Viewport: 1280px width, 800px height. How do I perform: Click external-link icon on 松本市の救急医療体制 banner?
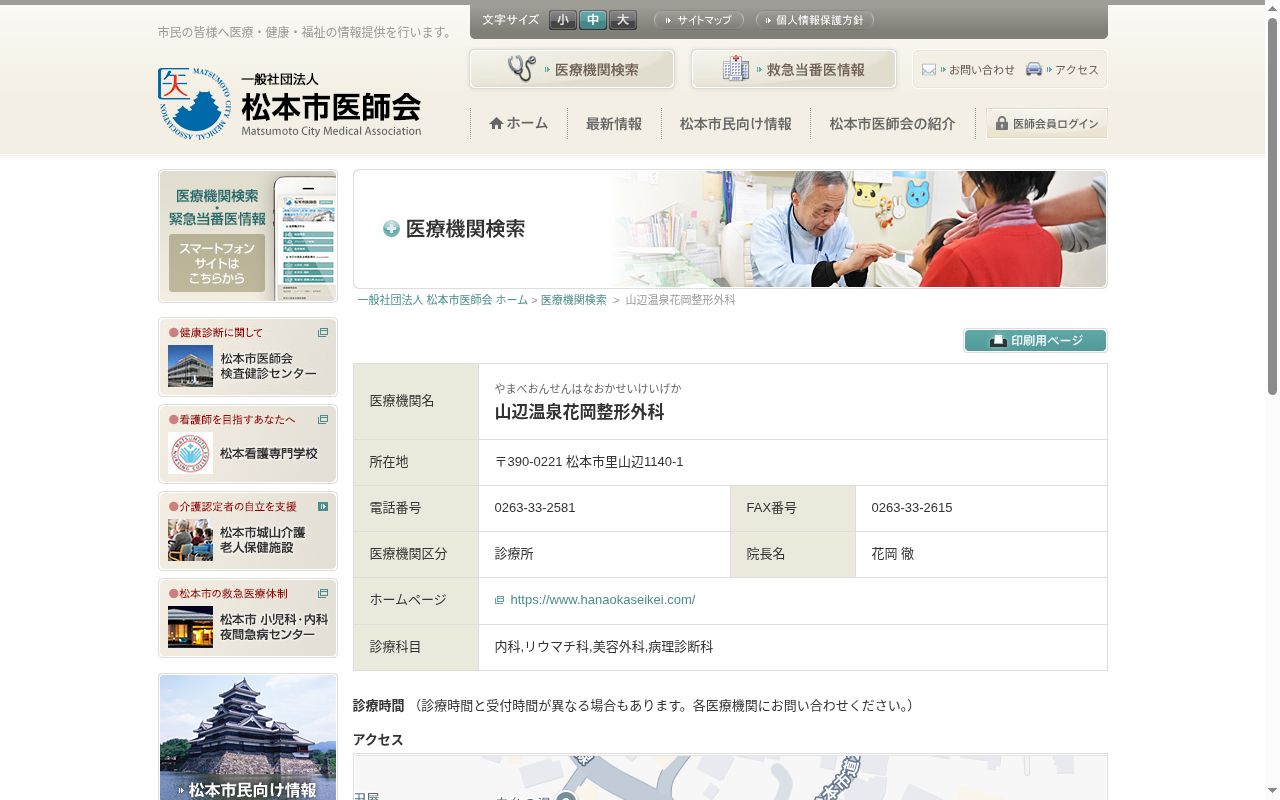[x=323, y=594]
